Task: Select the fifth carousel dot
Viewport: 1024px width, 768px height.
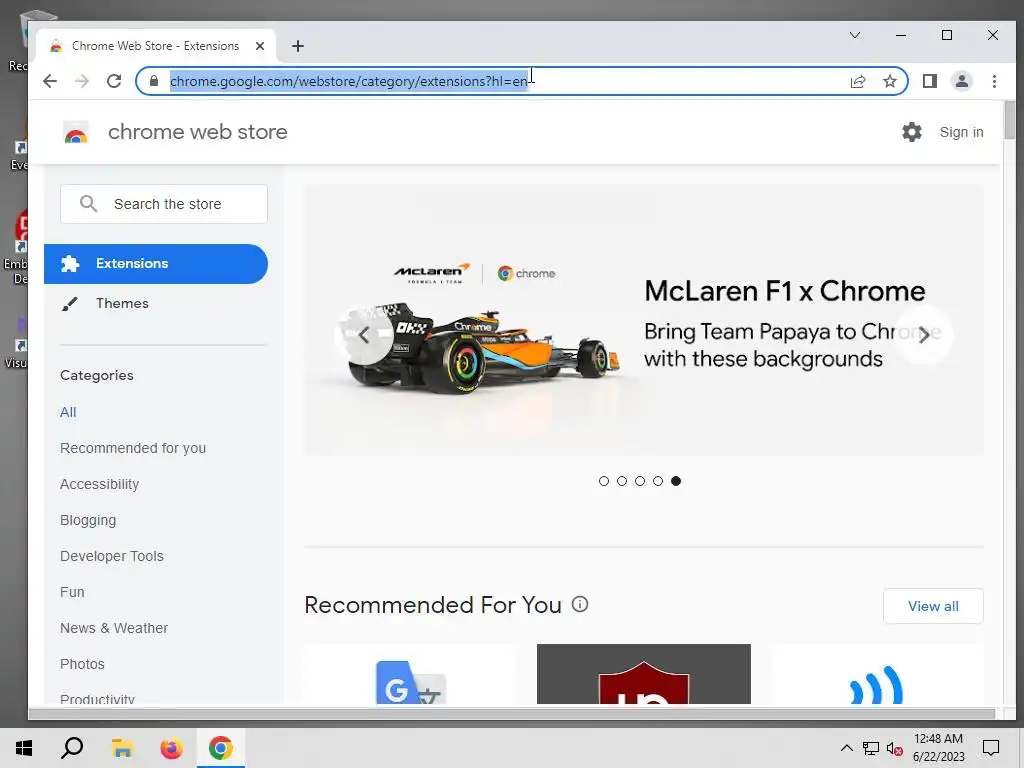Action: click(676, 481)
